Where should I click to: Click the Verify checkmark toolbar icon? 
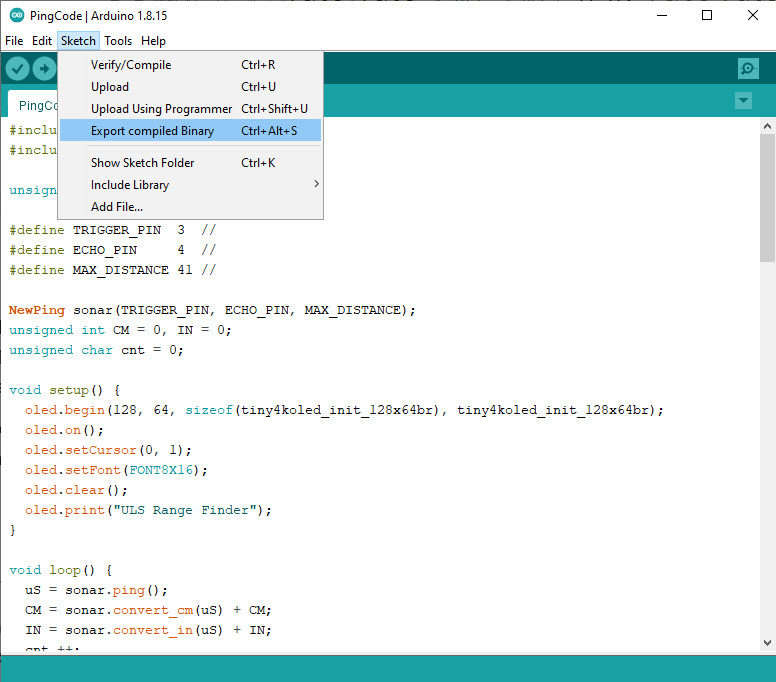pos(18,68)
